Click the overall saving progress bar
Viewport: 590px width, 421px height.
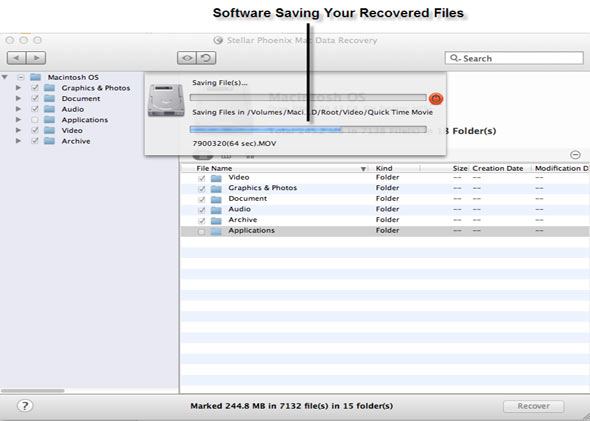[x=308, y=98]
